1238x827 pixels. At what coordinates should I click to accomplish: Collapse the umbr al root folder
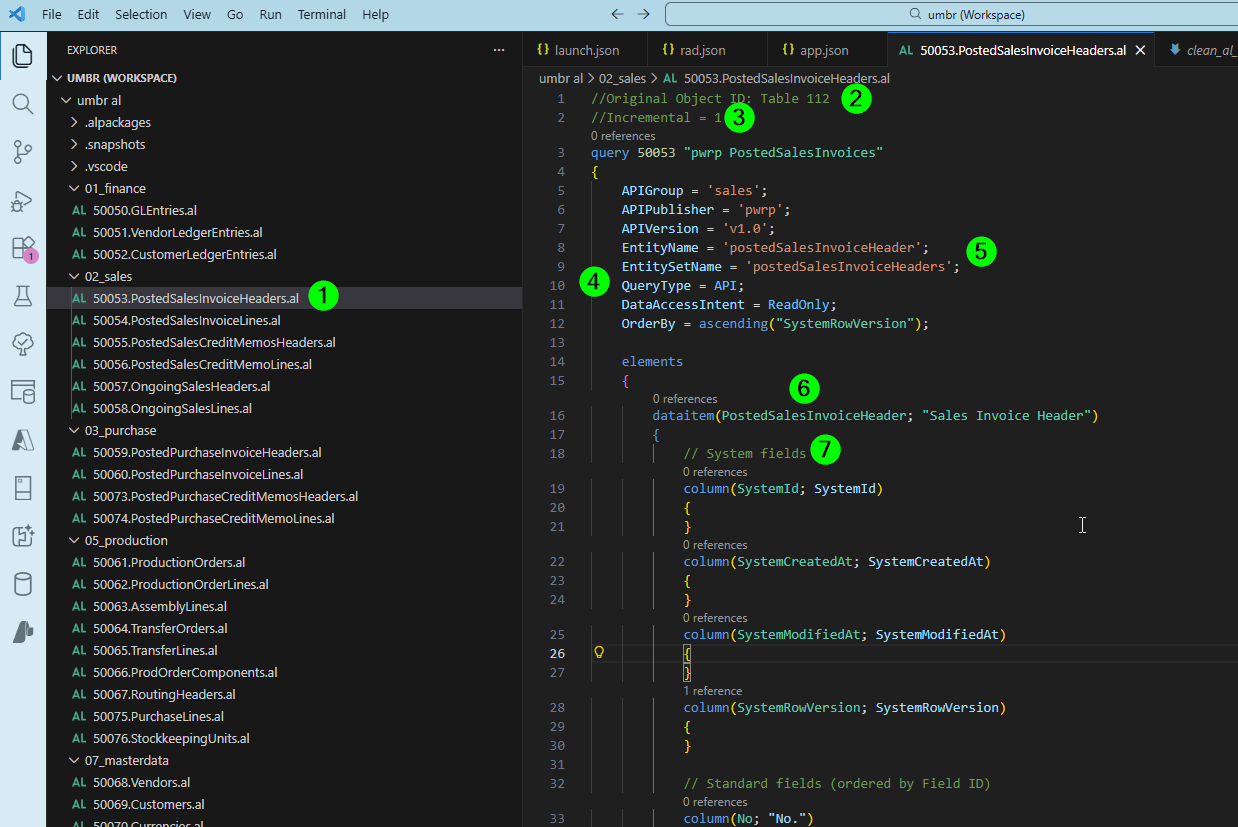(x=284, y=100)
